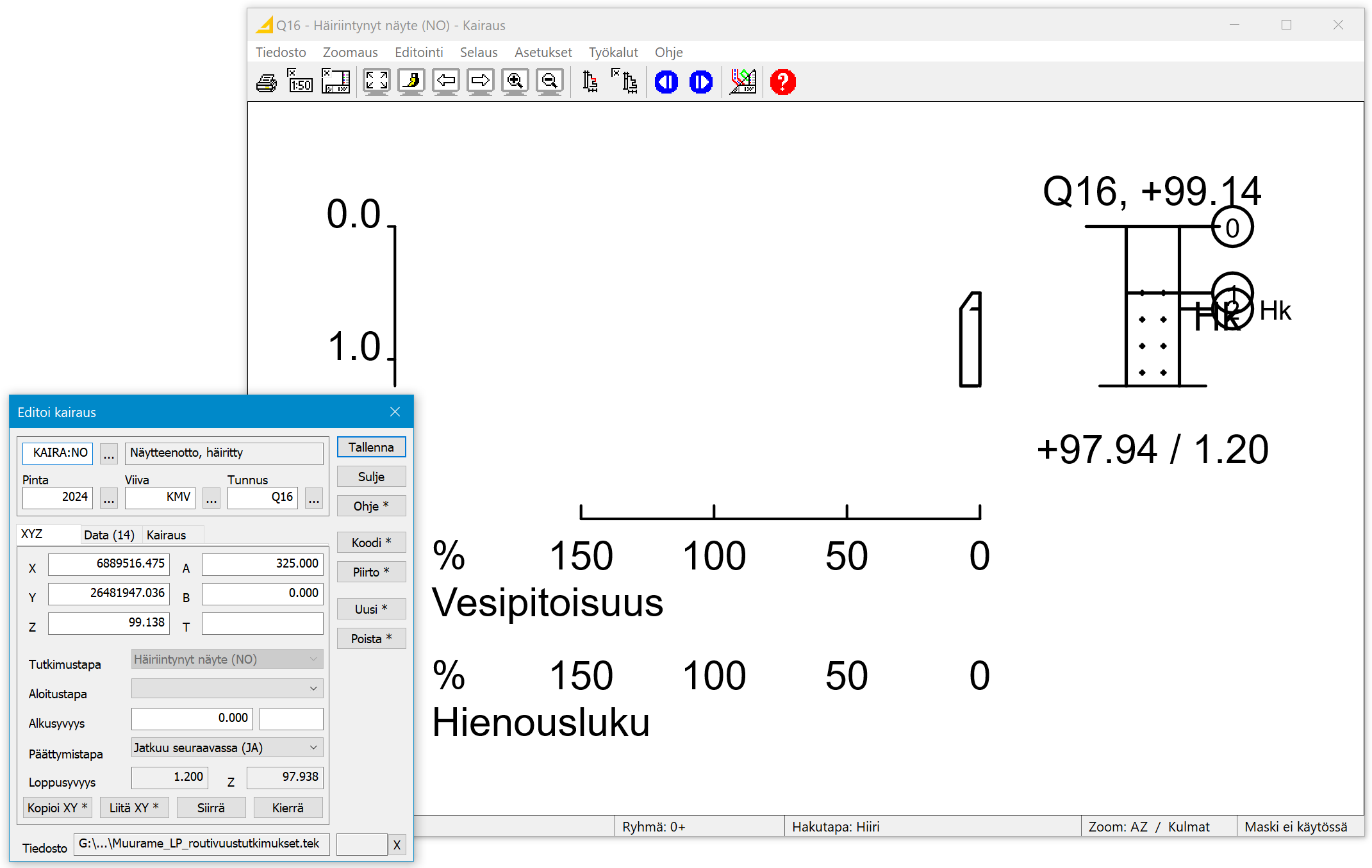Image resolution: width=1372 pixels, height=868 pixels.
Task: Click the browse button next to Tunnus
Action: [313, 498]
